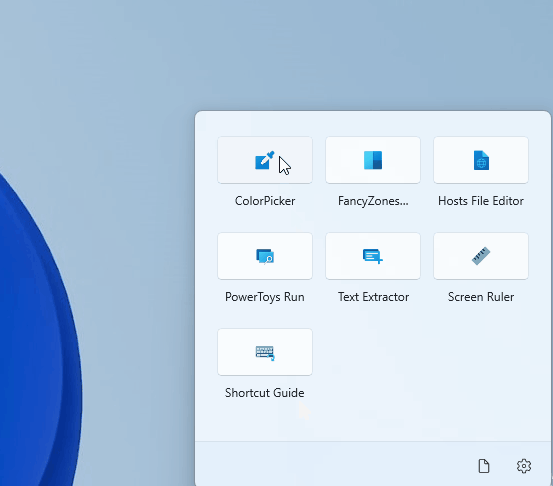The width and height of the screenshot is (553, 486).
Task: Pick the Screen Ruler label
Action: point(481,297)
